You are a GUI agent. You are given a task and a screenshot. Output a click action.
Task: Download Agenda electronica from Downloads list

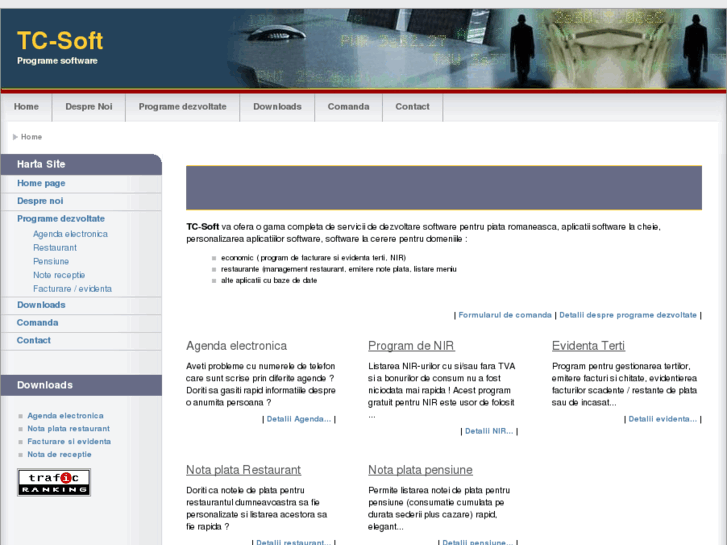65,416
